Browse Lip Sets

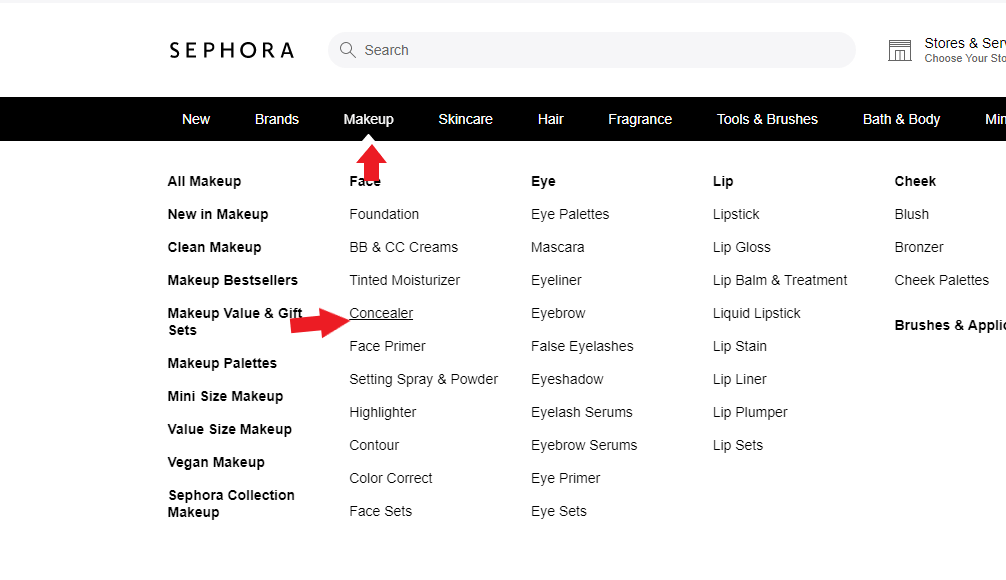pos(737,445)
